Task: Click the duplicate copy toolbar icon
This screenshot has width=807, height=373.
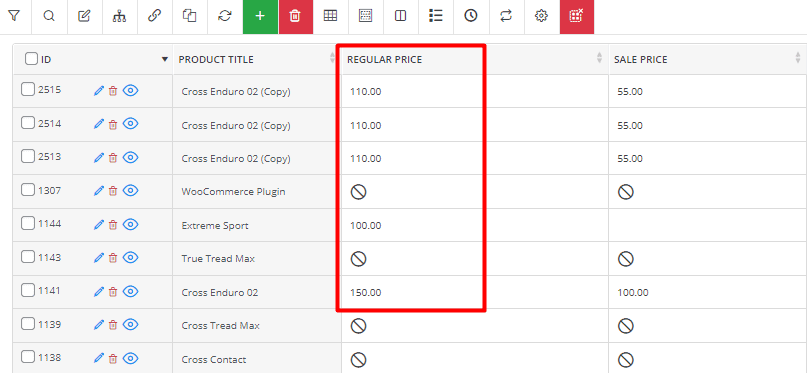Action: point(190,16)
